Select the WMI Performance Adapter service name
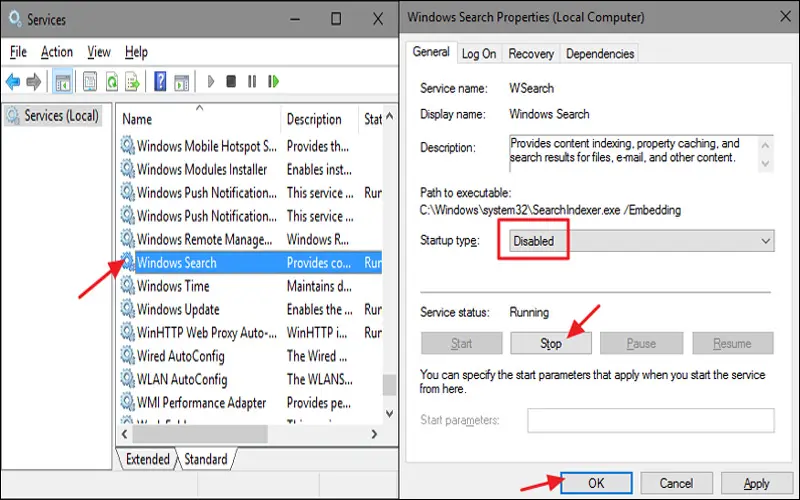The width and height of the screenshot is (800, 500). tap(202, 403)
